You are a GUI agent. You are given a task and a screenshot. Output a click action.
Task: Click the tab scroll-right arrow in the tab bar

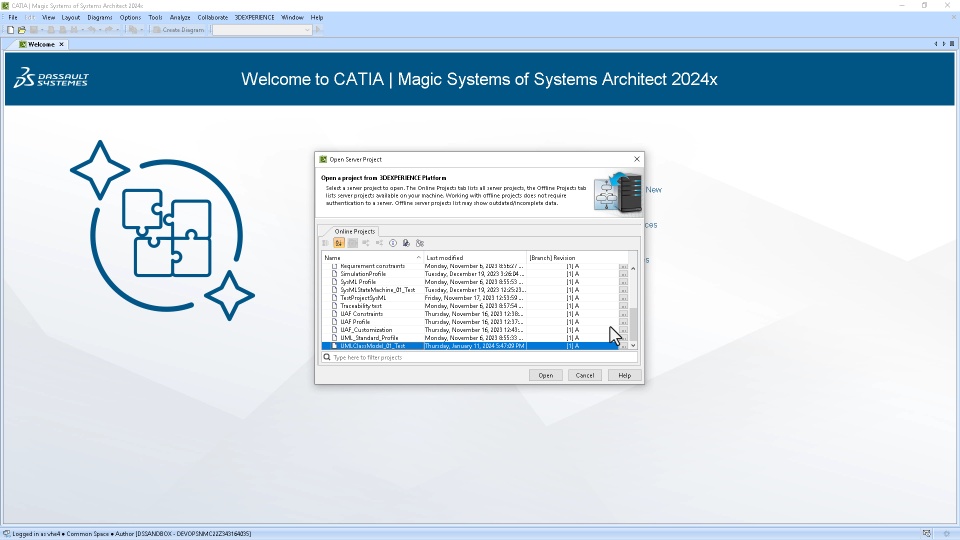[x=944, y=44]
